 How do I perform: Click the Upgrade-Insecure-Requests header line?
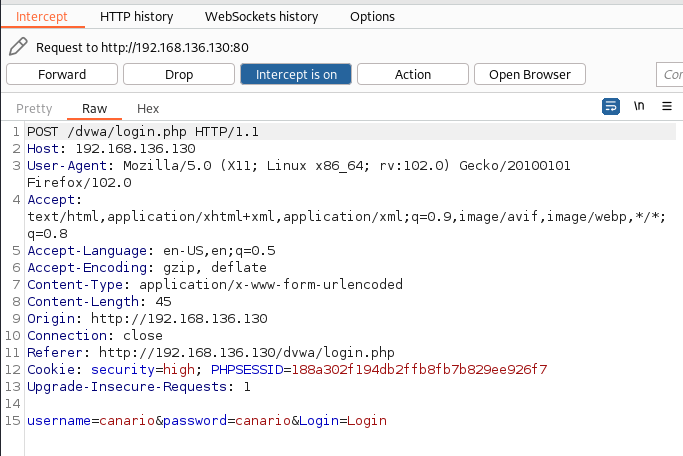[139, 386]
